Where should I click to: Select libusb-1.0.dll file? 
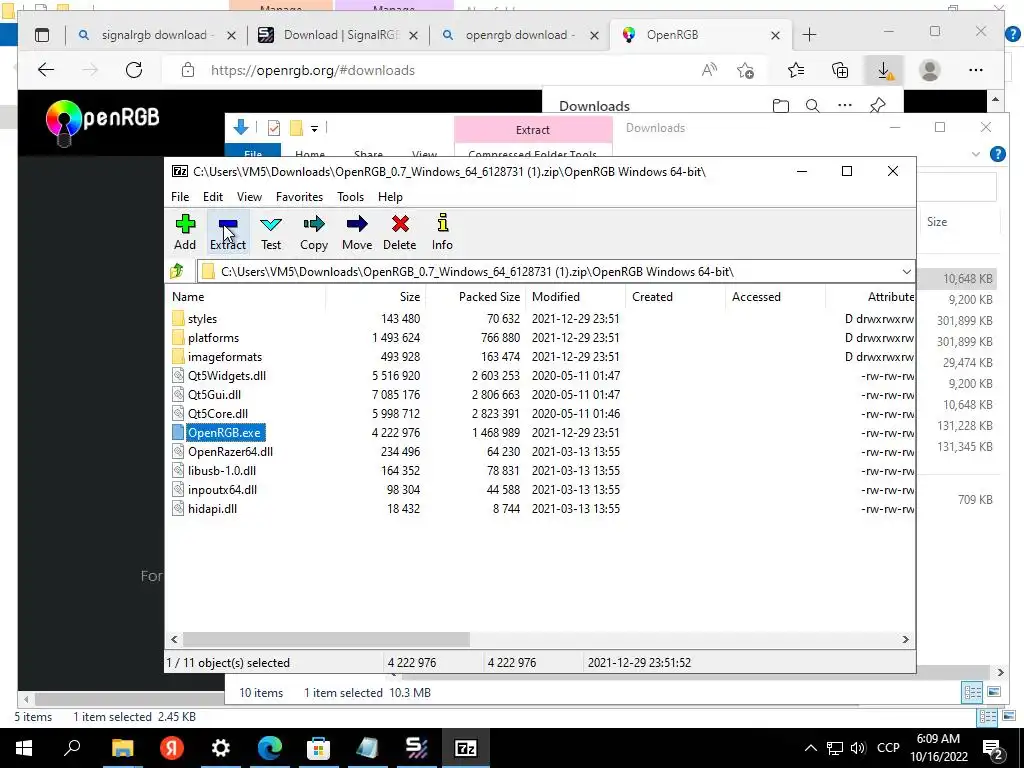[x=221, y=470]
